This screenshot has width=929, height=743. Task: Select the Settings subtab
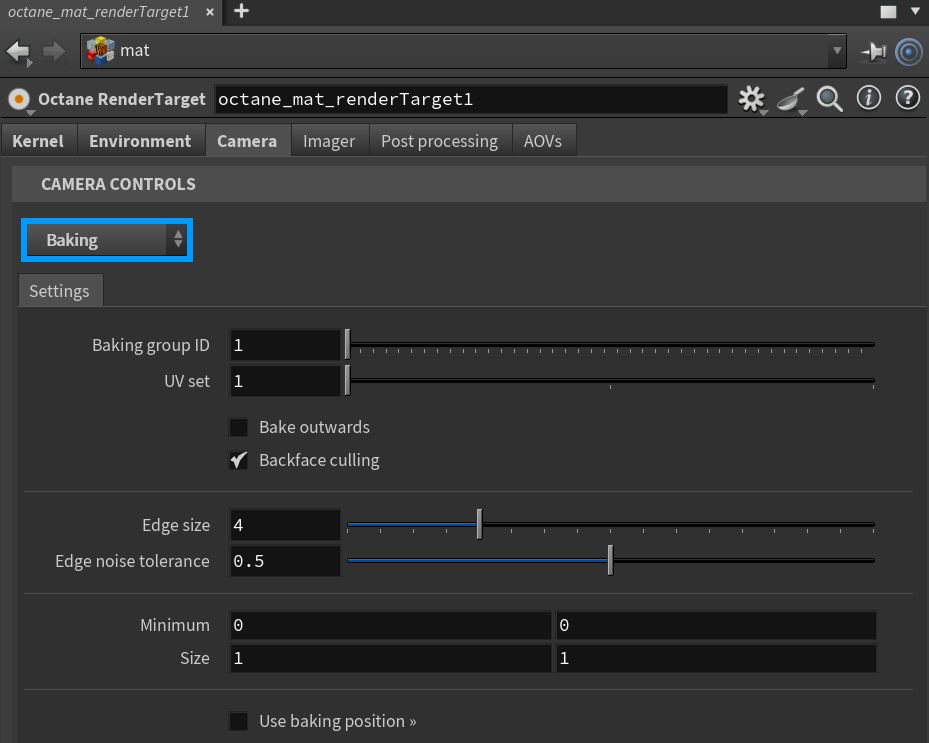pyautogui.click(x=59, y=291)
